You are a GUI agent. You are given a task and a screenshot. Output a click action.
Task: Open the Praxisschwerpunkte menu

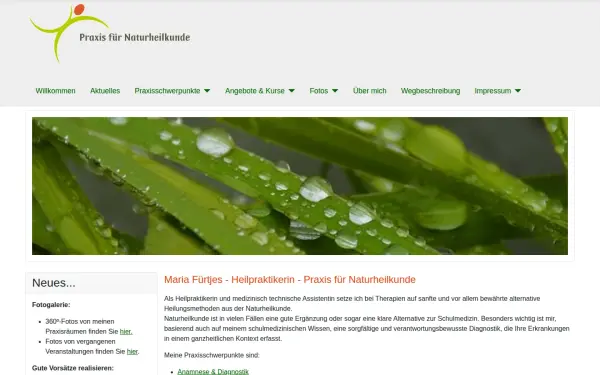(167, 91)
